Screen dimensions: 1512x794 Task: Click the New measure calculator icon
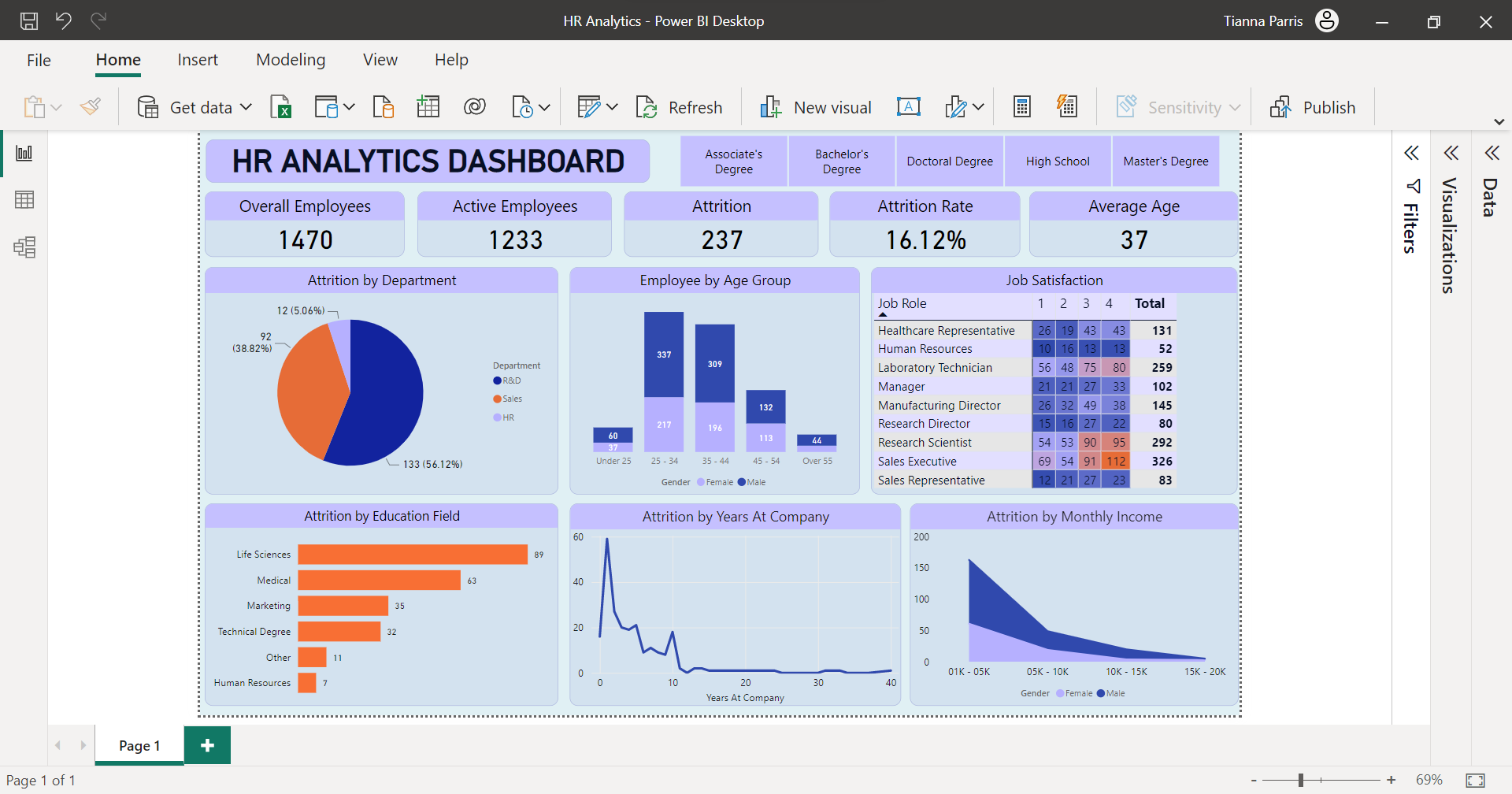click(1021, 106)
